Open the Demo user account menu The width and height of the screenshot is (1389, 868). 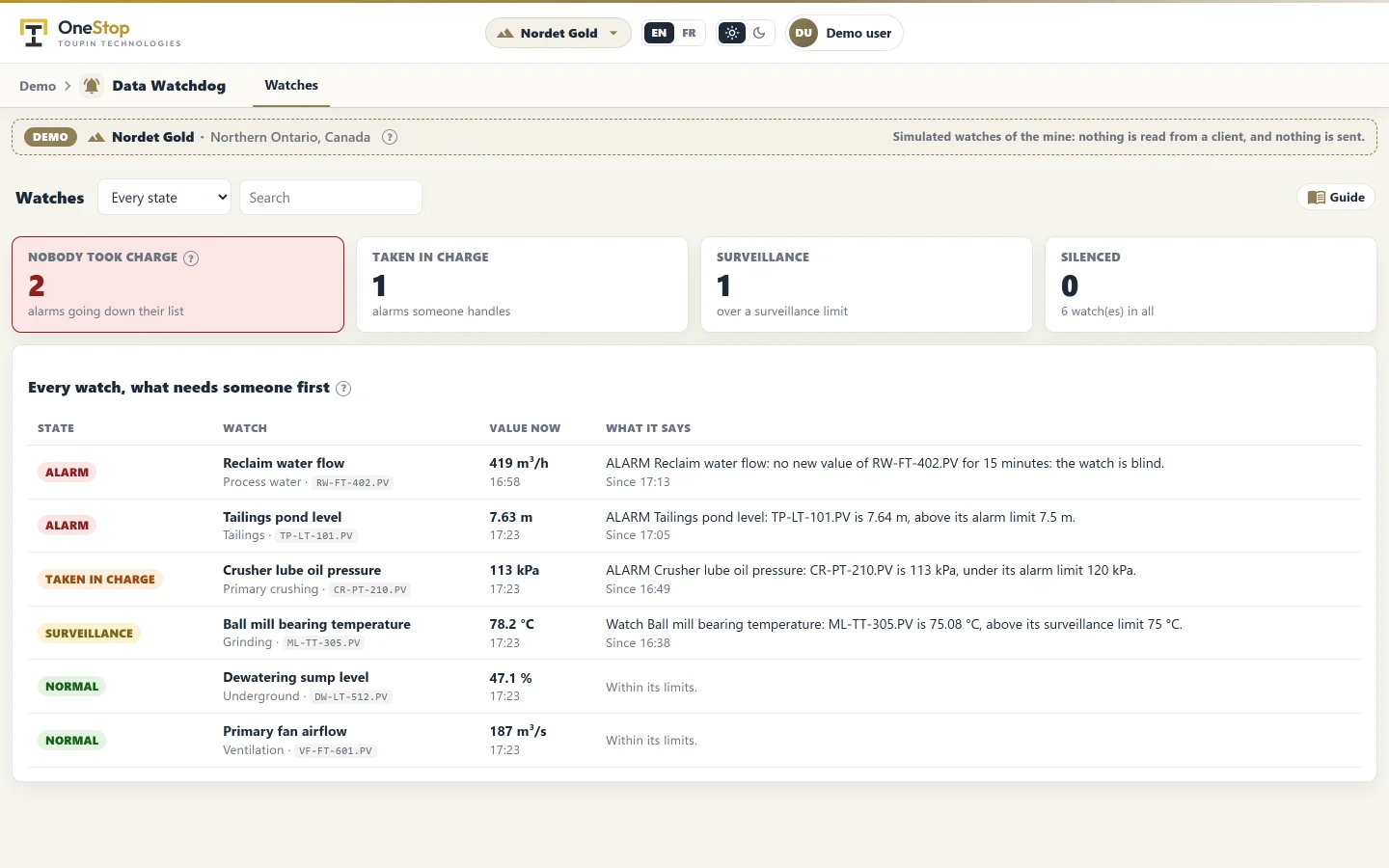[x=845, y=33]
